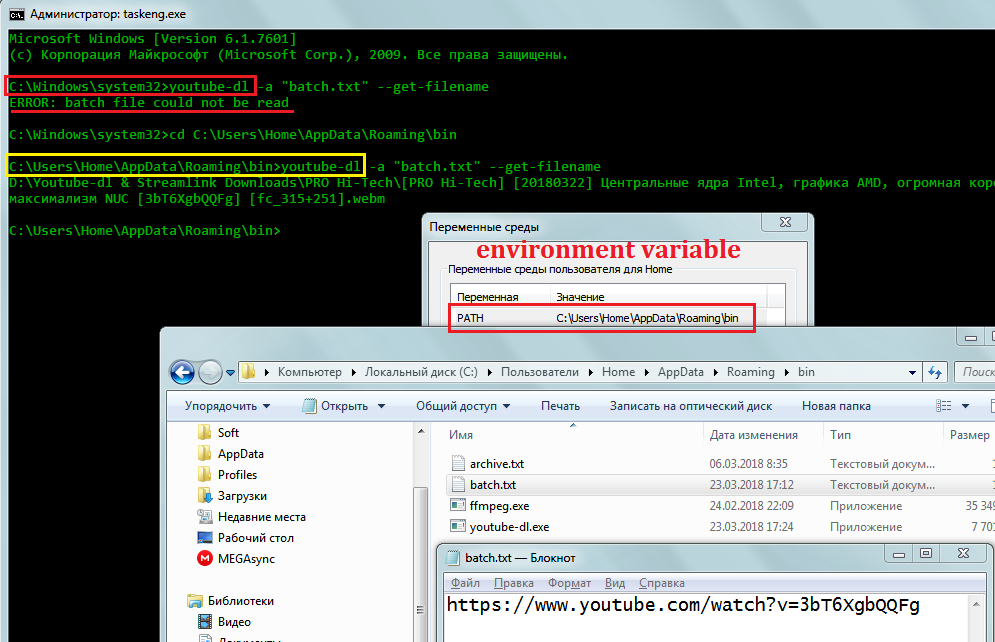Viewport: 995px width, 642px height.
Task: Click the Открыть toolbar button
Action: (336, 406)
